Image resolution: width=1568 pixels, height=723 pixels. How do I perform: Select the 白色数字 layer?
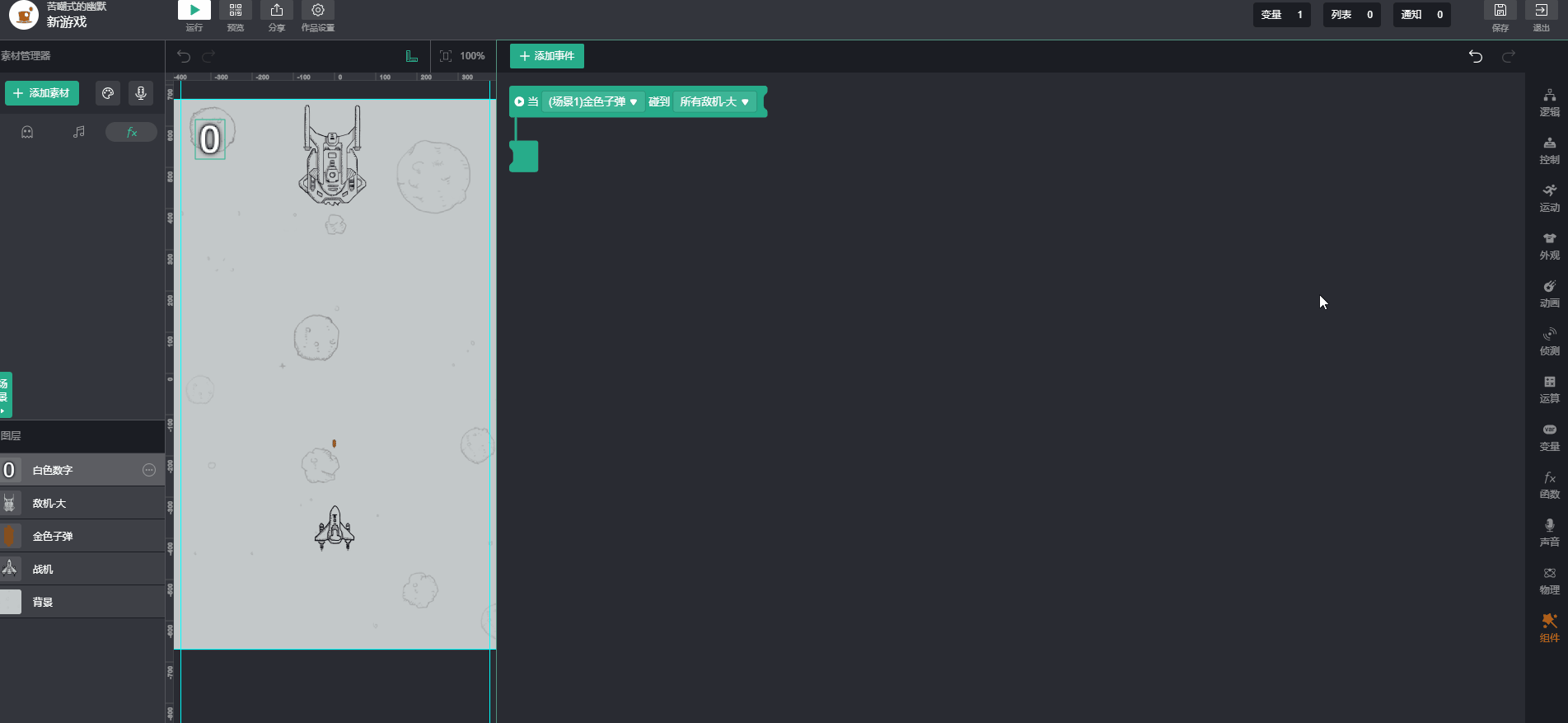click(82, 470)
